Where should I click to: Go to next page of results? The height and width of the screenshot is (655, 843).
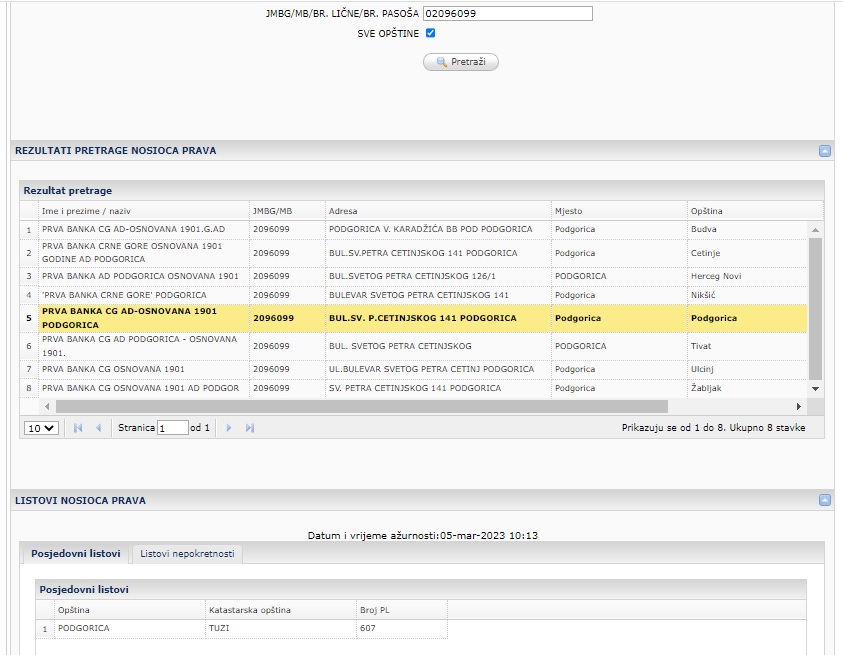[228, 428]
